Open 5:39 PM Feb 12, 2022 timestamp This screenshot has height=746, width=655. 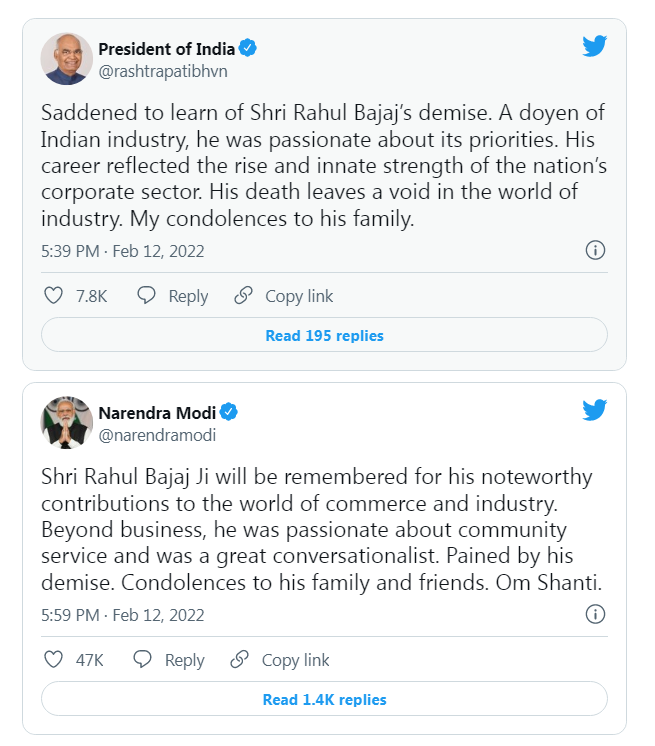122,251
